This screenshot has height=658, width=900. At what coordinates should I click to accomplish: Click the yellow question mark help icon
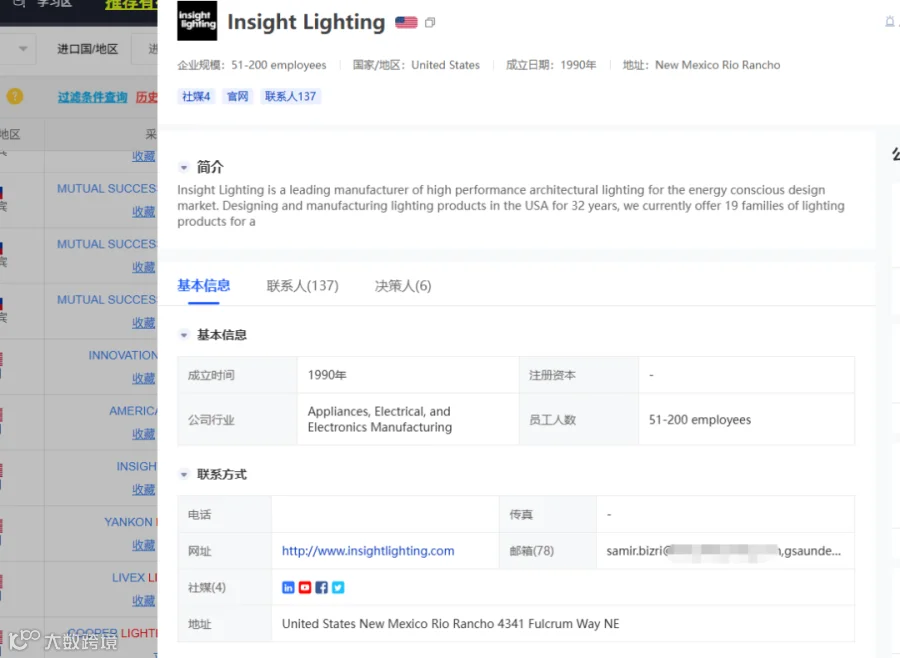tap(15, 96)
